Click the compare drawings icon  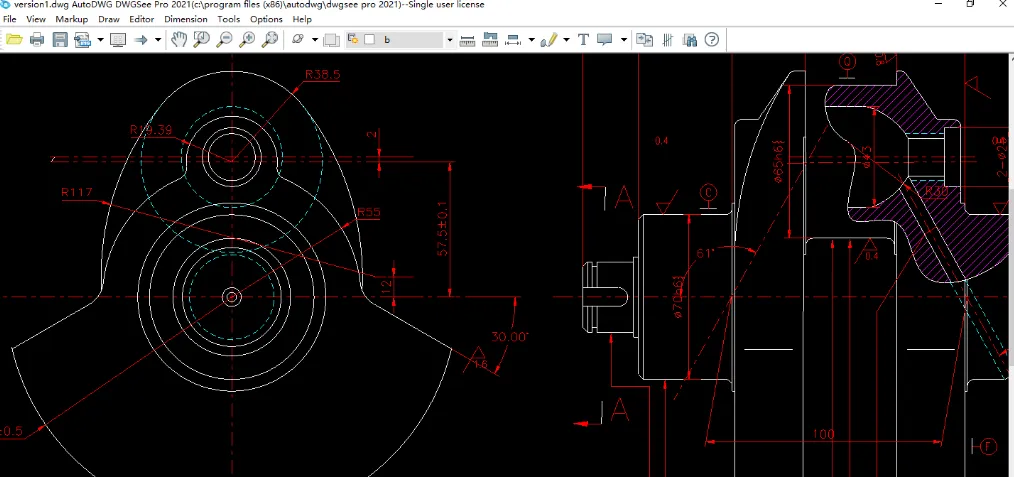coord(645,40)
